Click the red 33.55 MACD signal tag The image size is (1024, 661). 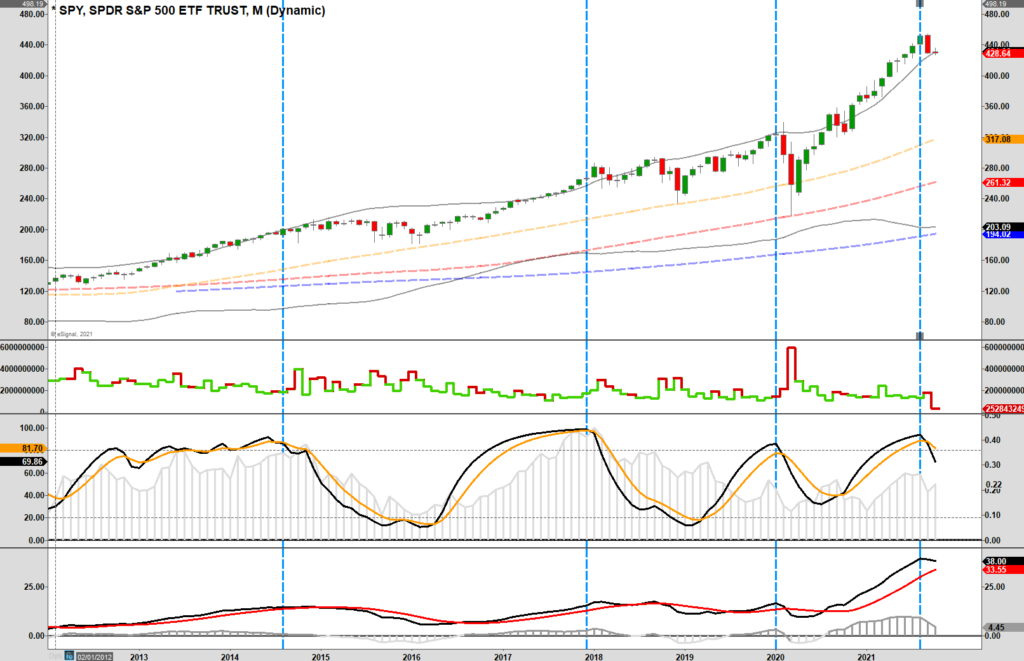pos(999,571)
